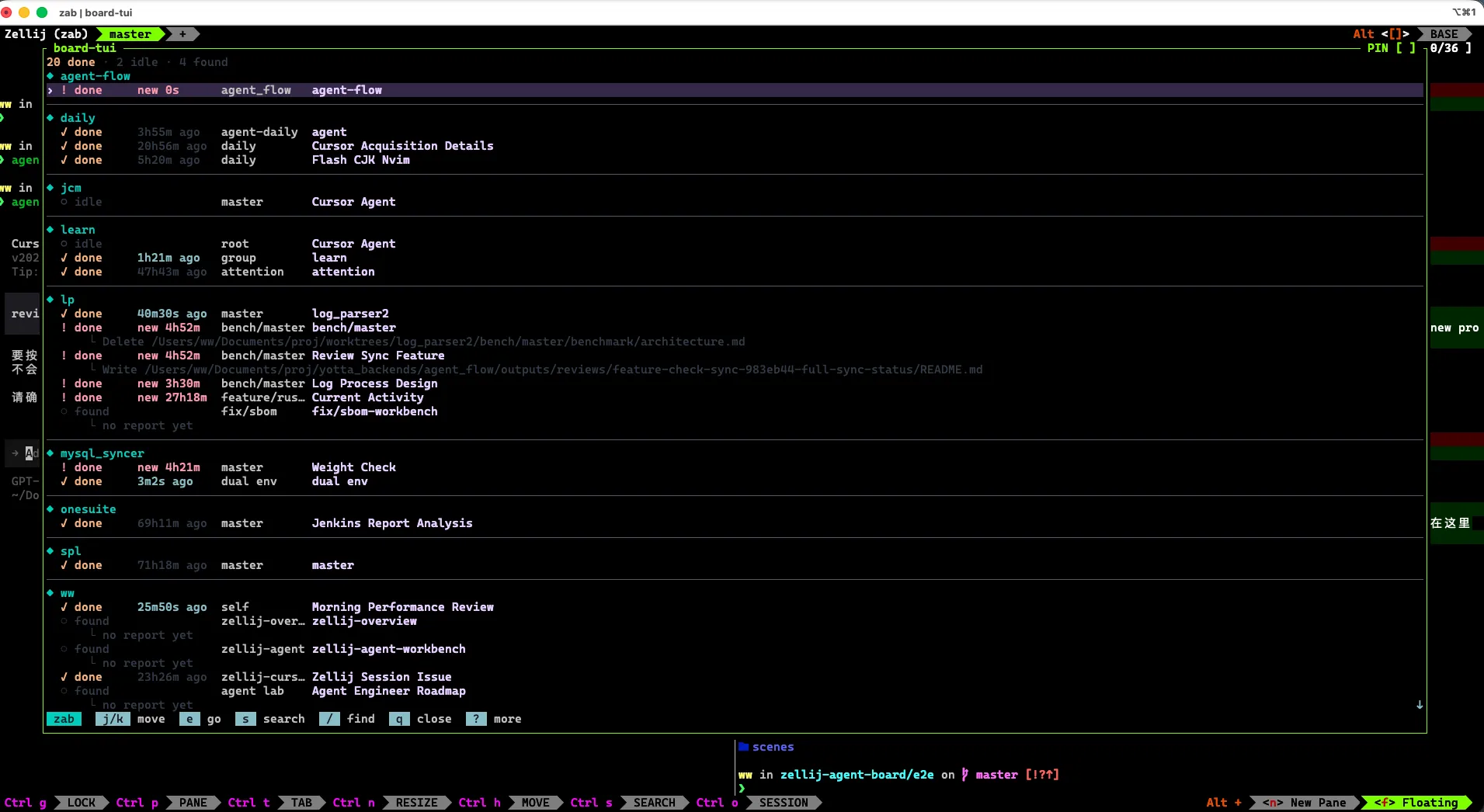Select the Flash CJK Nvim row
This screenshot has height=812, width=1484.
click(735, 160)
